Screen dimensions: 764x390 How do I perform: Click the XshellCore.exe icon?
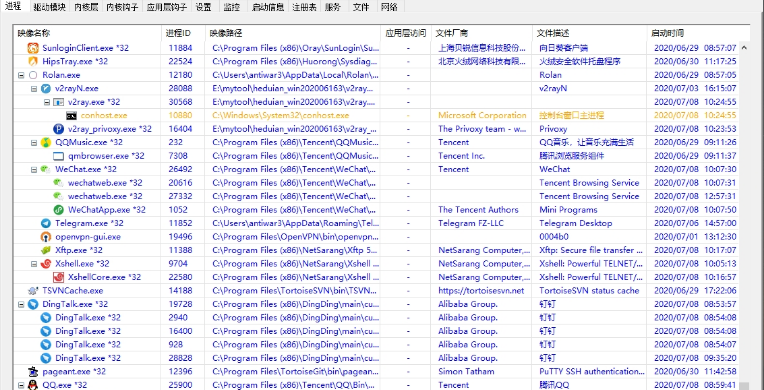tap(58, 277)
